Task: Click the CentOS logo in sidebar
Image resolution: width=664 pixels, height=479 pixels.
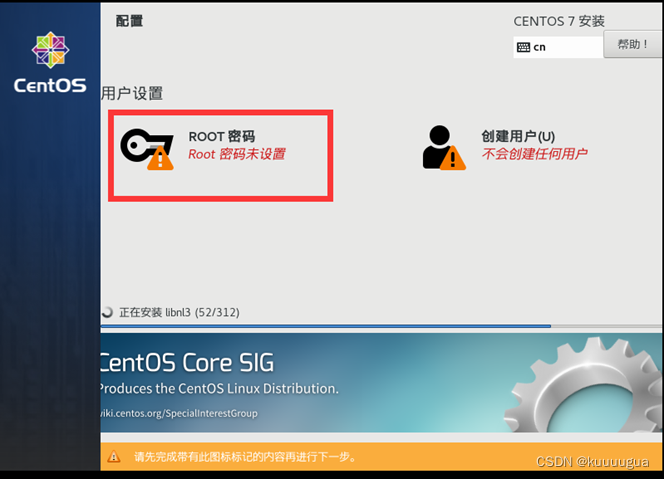Action: pos(50,62)
